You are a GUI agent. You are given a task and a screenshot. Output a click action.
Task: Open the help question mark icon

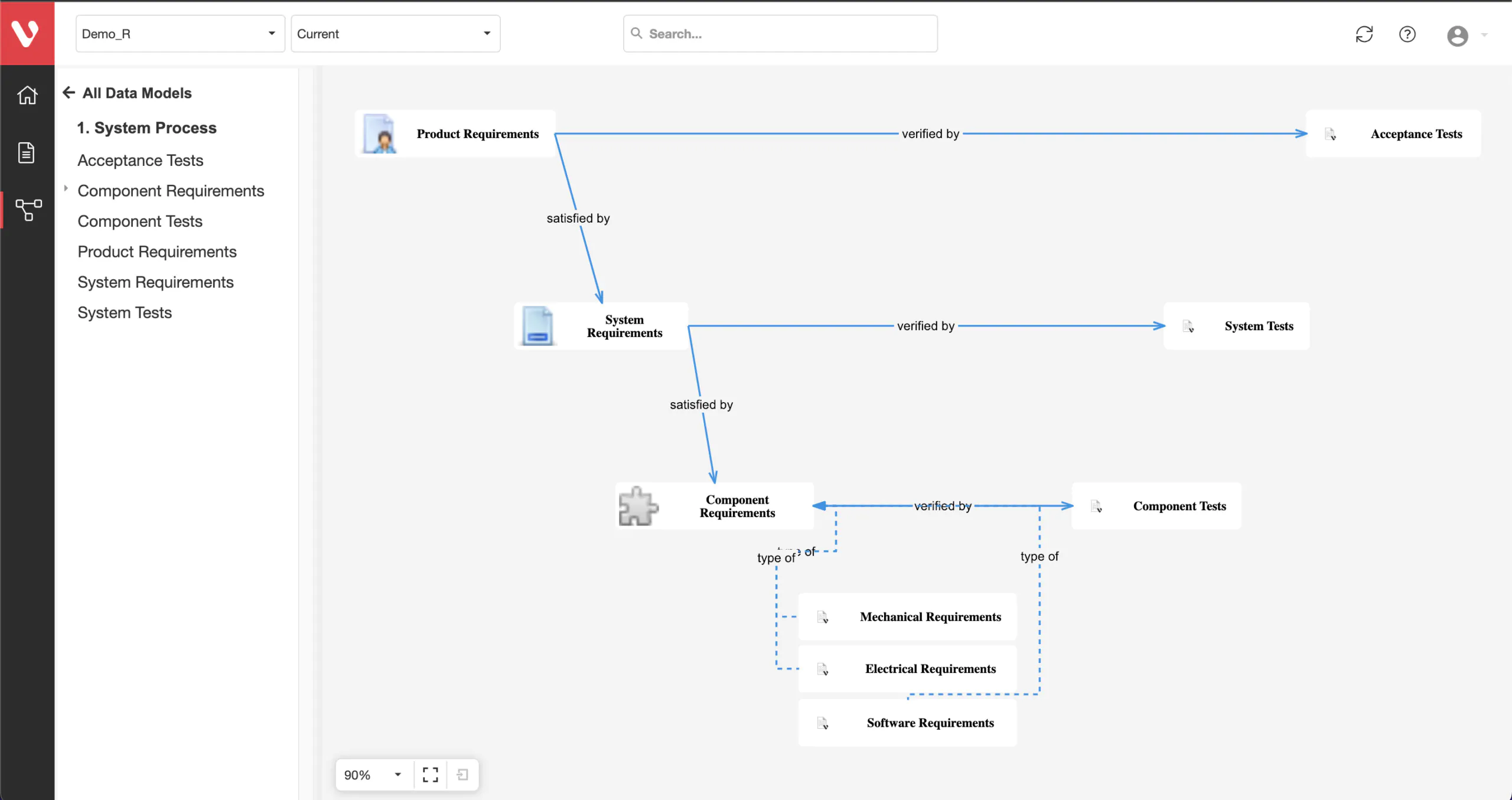pos(1407,34)
